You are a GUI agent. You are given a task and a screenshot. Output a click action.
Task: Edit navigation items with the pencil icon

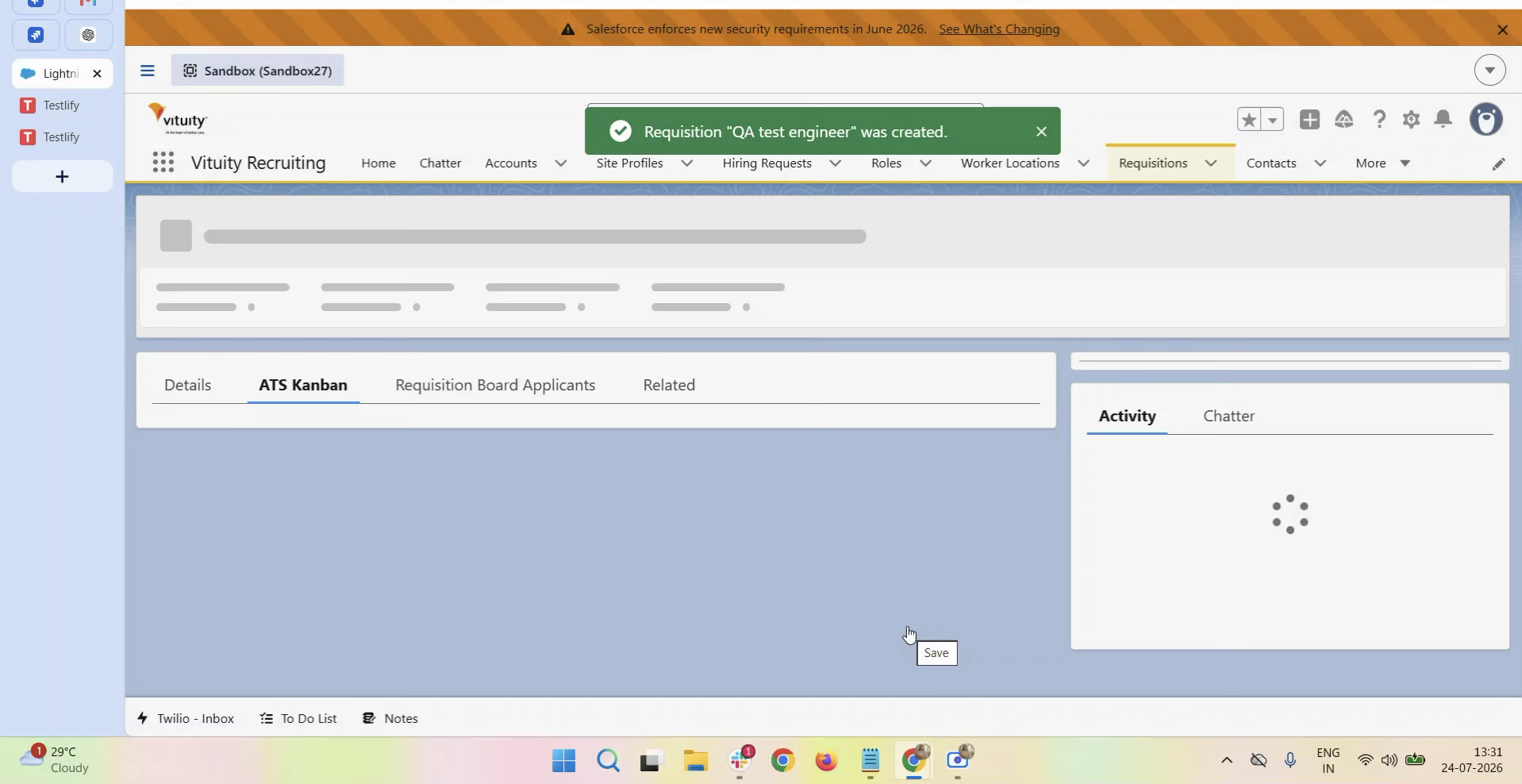point(1498,163)
